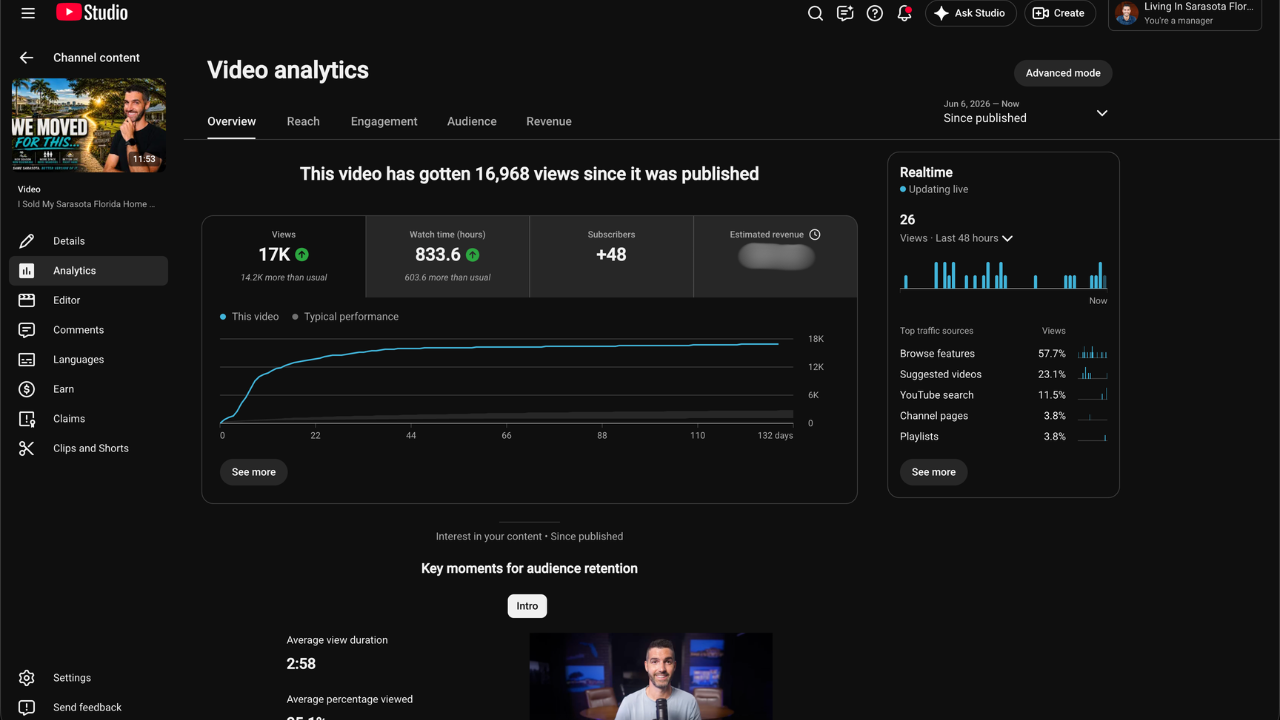Open the hamburger navigation menu

(28, 13)
